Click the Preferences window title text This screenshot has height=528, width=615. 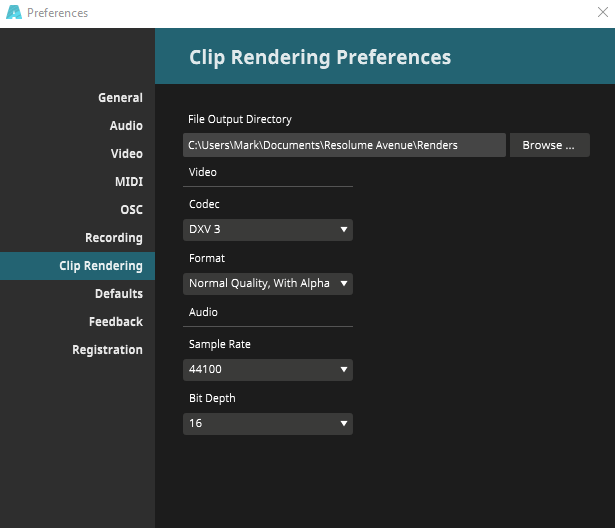pyautogui.click(x=57, y=13)
